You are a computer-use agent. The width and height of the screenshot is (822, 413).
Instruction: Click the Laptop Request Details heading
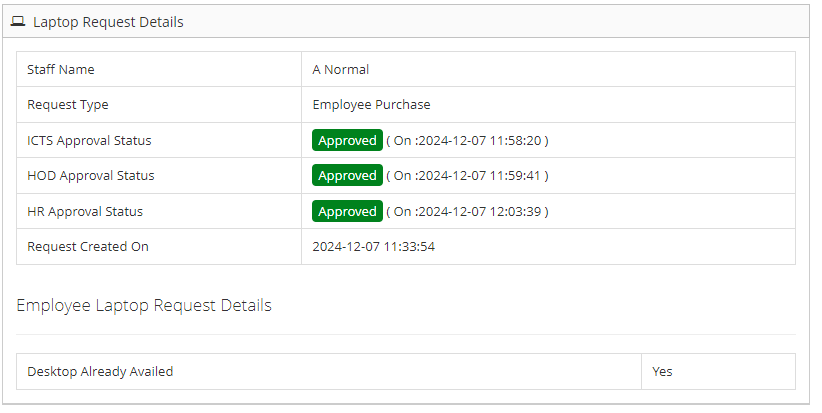click(108, 22)
